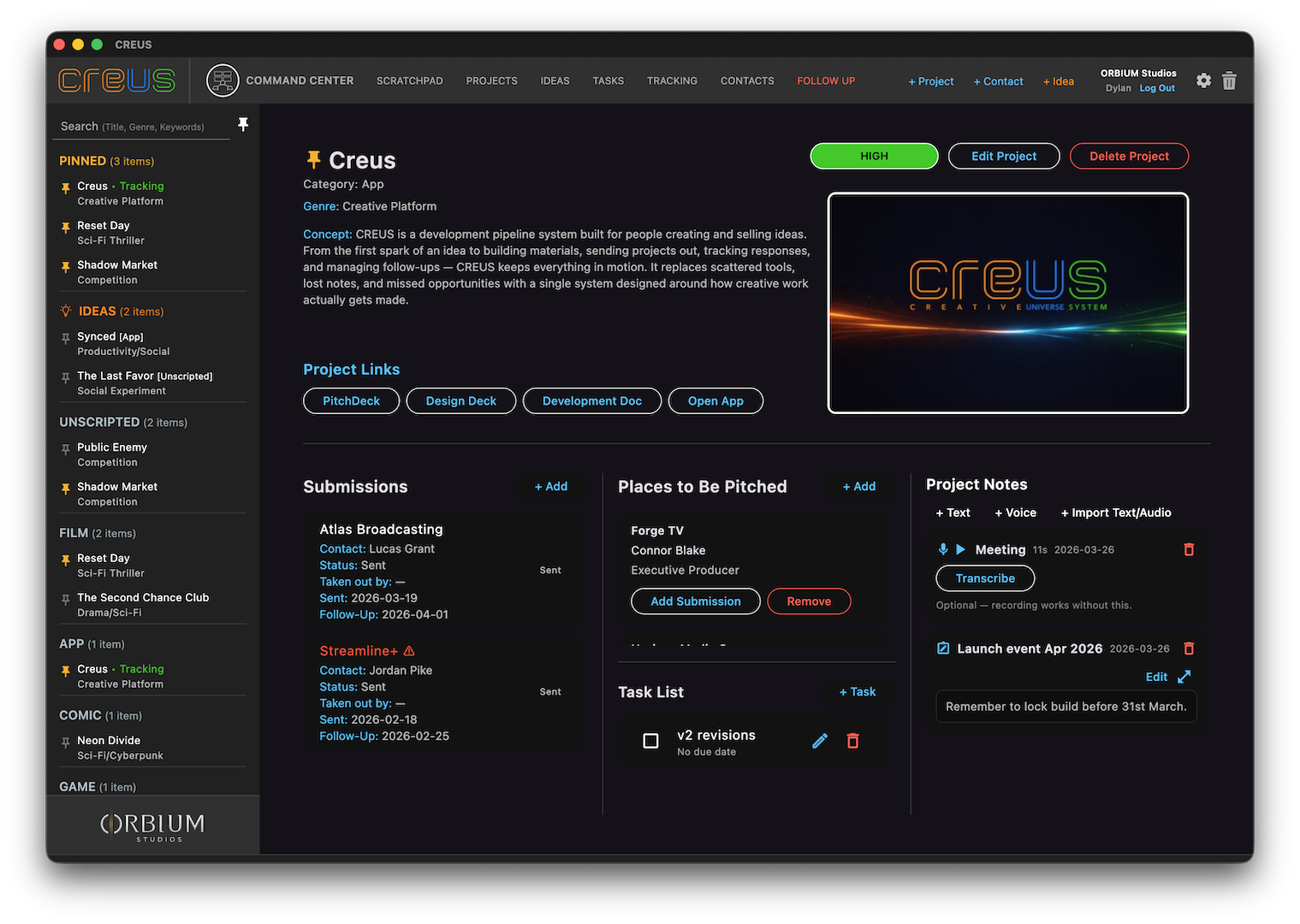Expand the Launch event note with the arrow icon
This screenshot has height=924, width=1300.
pos(1184,676)
